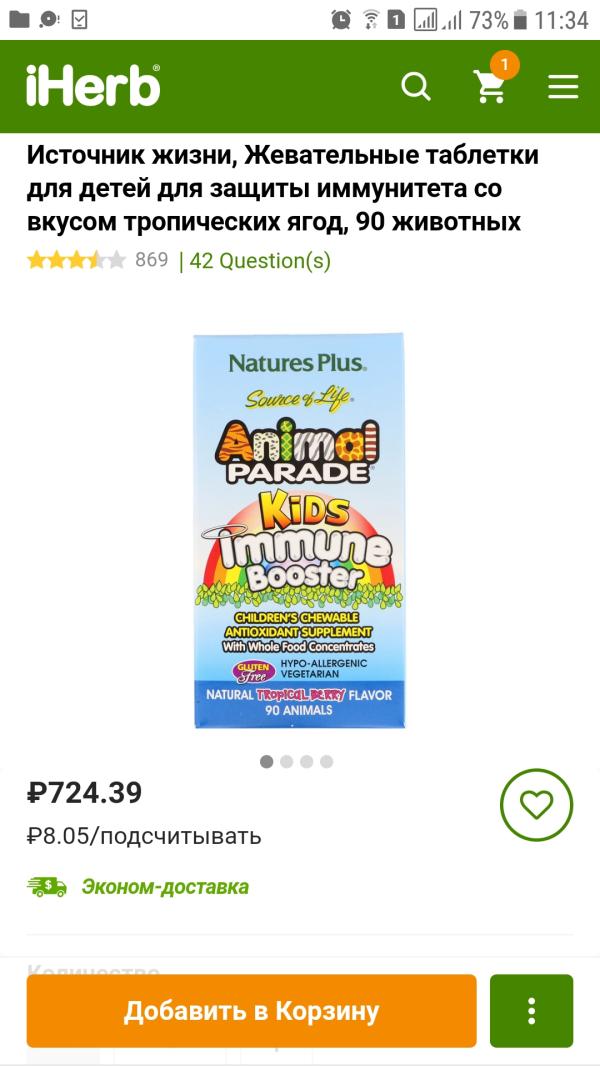The image size is (600, 1066).
Task: Tap the Эконом-доставка delivery truck icon
Action: click(47, 886)
